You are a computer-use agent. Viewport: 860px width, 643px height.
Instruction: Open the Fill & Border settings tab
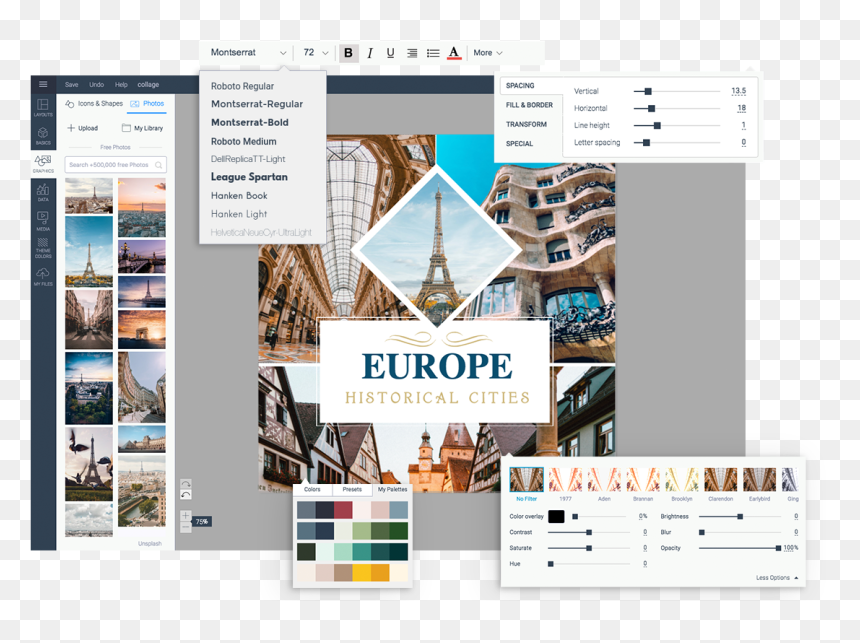(529, 105)
